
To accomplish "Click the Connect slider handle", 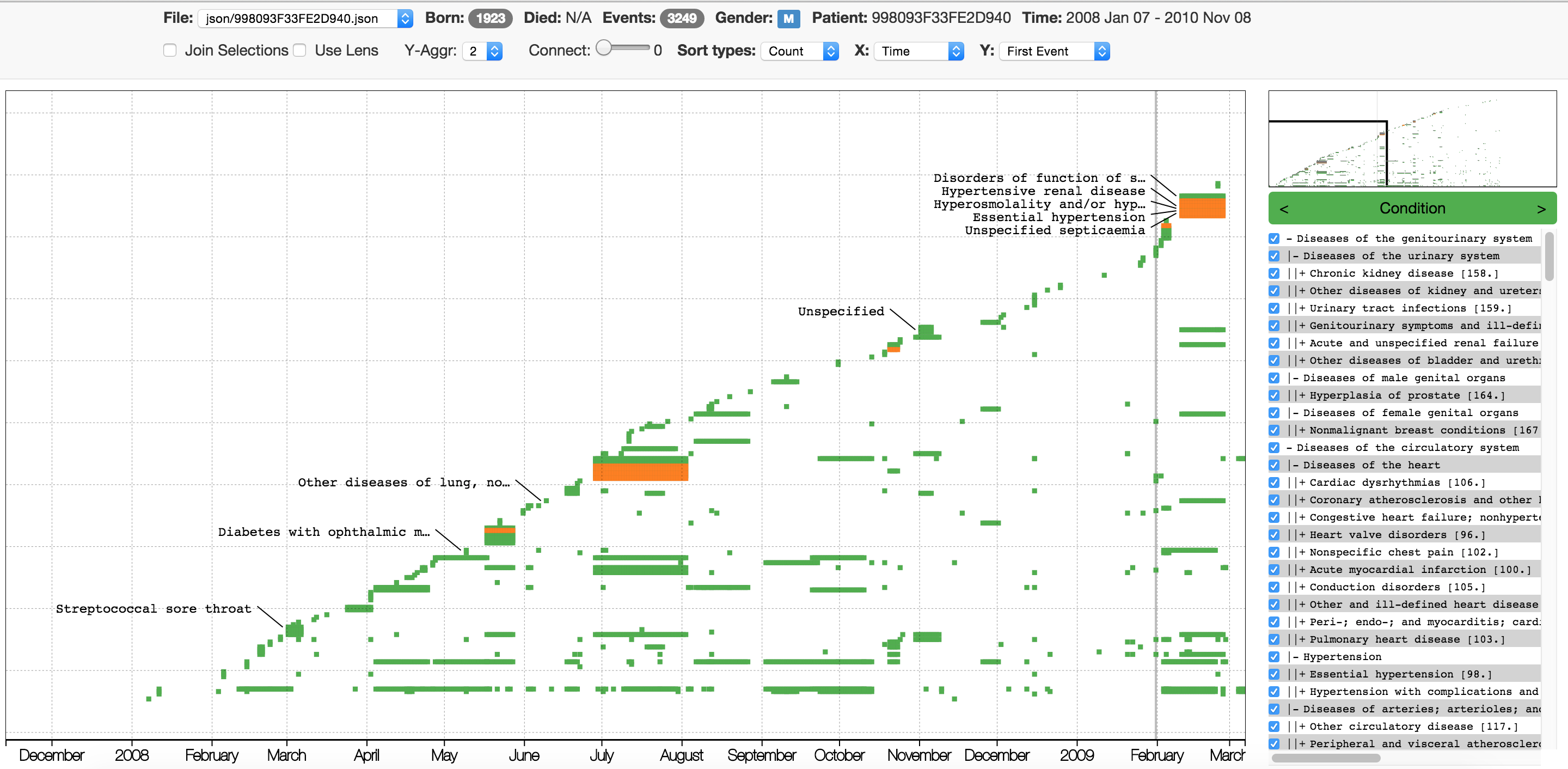I will [x=604, y=48].
